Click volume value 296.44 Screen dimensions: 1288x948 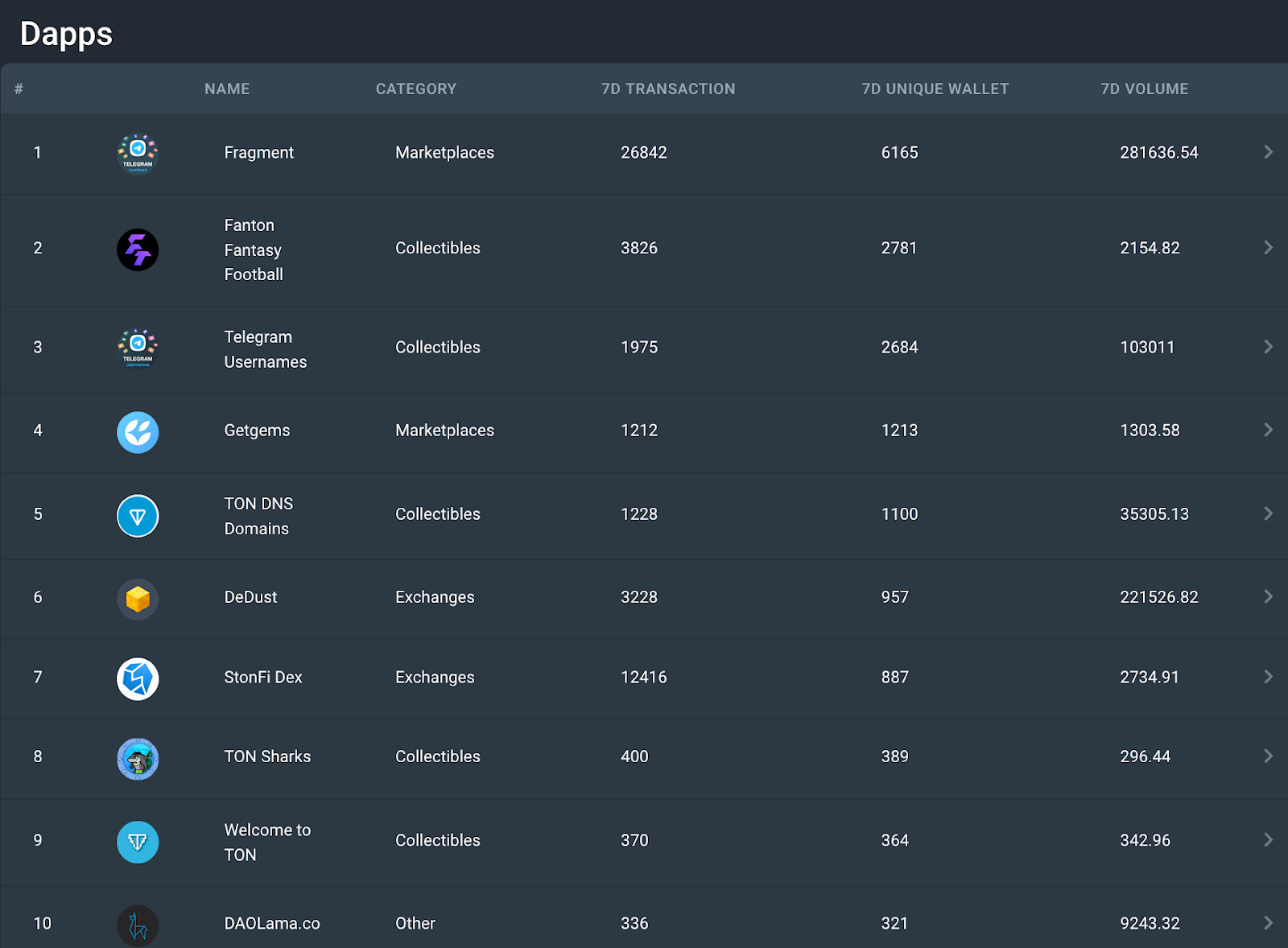pos(1145,756)
